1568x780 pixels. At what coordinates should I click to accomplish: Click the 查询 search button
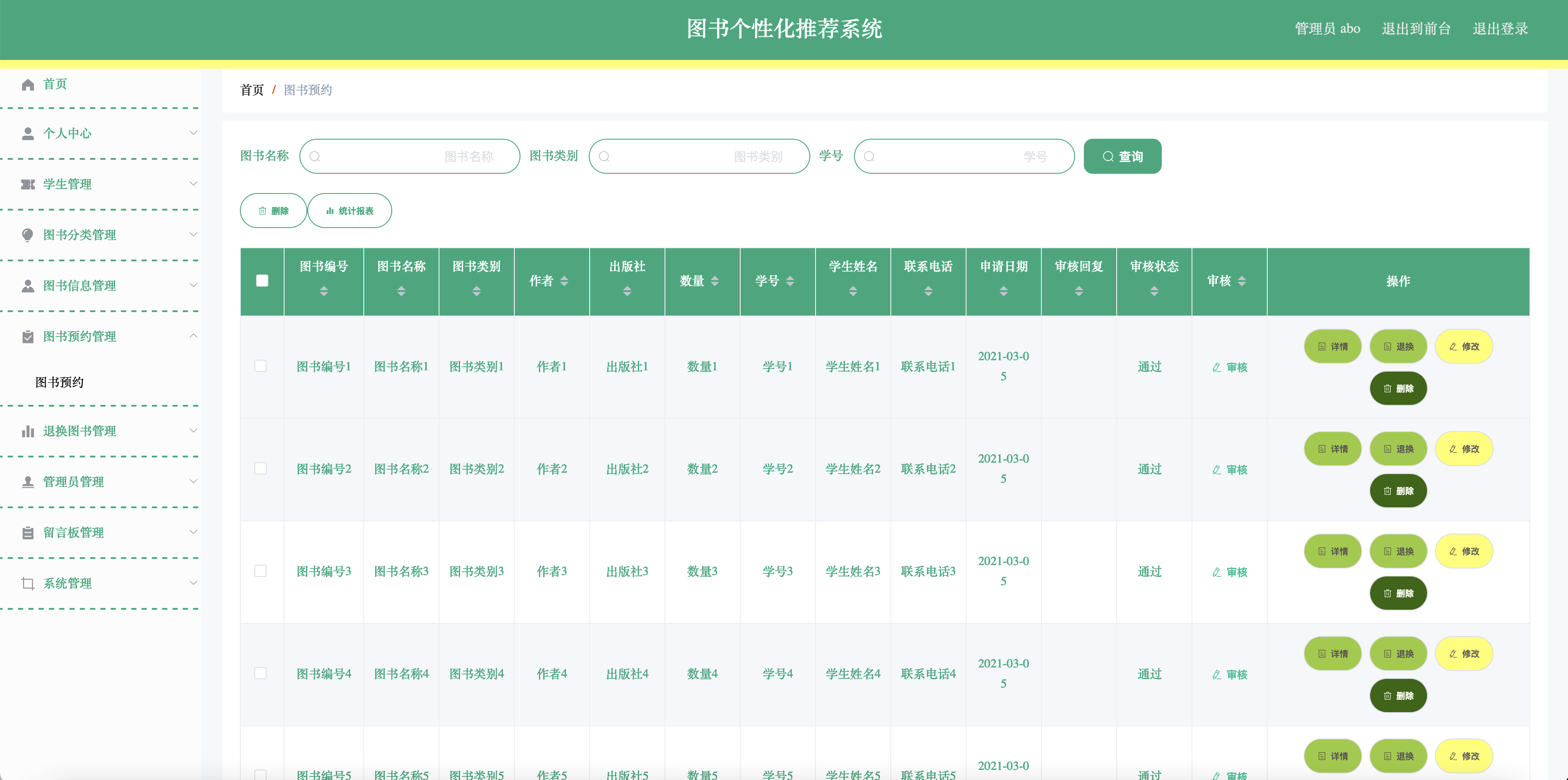point(1122,156)
